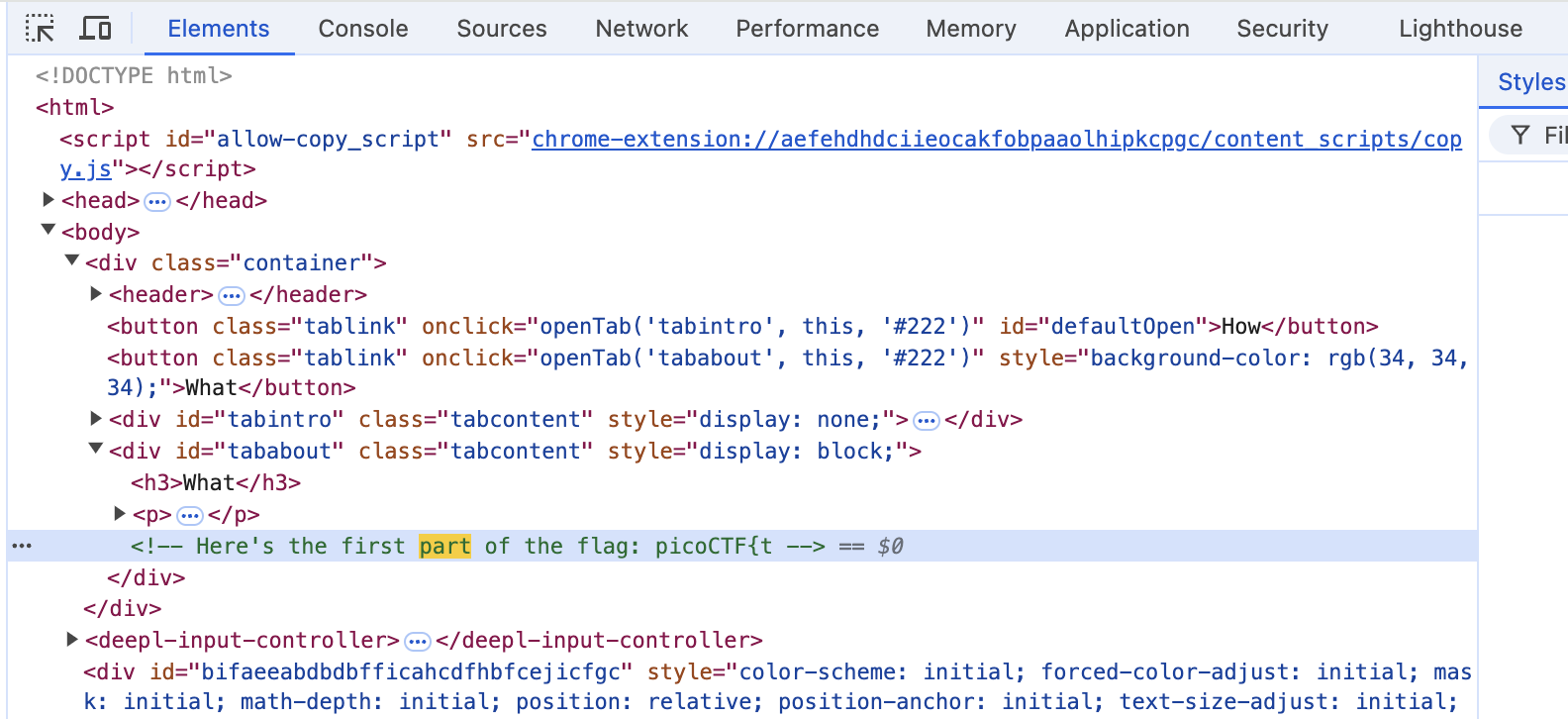
Task: Click the display: block style value
Action: (x=796, y=452)
